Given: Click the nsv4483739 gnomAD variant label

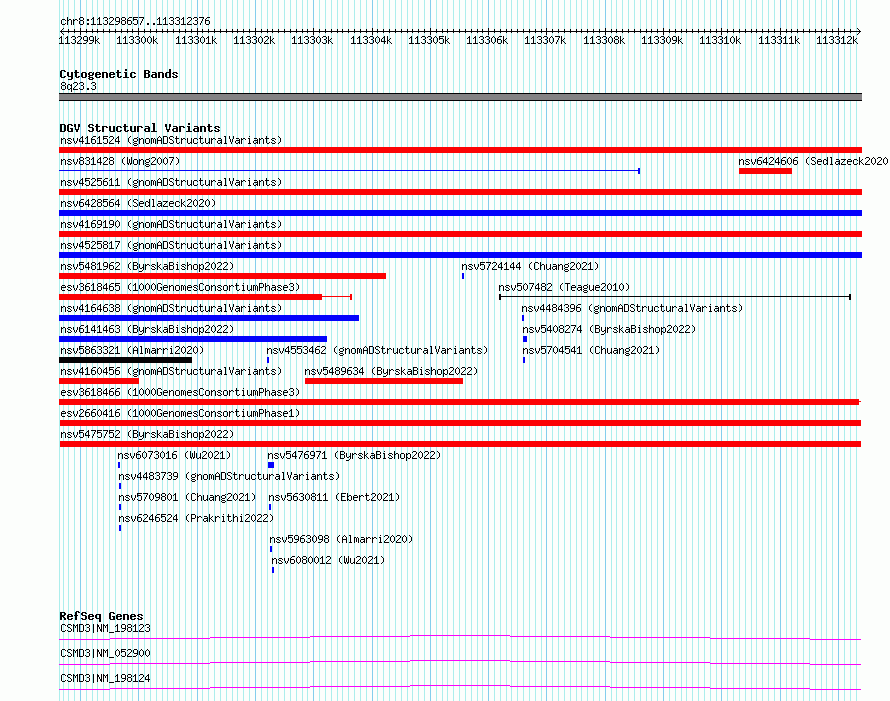Looking at the screenshot, I should click(x=229, y=476).
